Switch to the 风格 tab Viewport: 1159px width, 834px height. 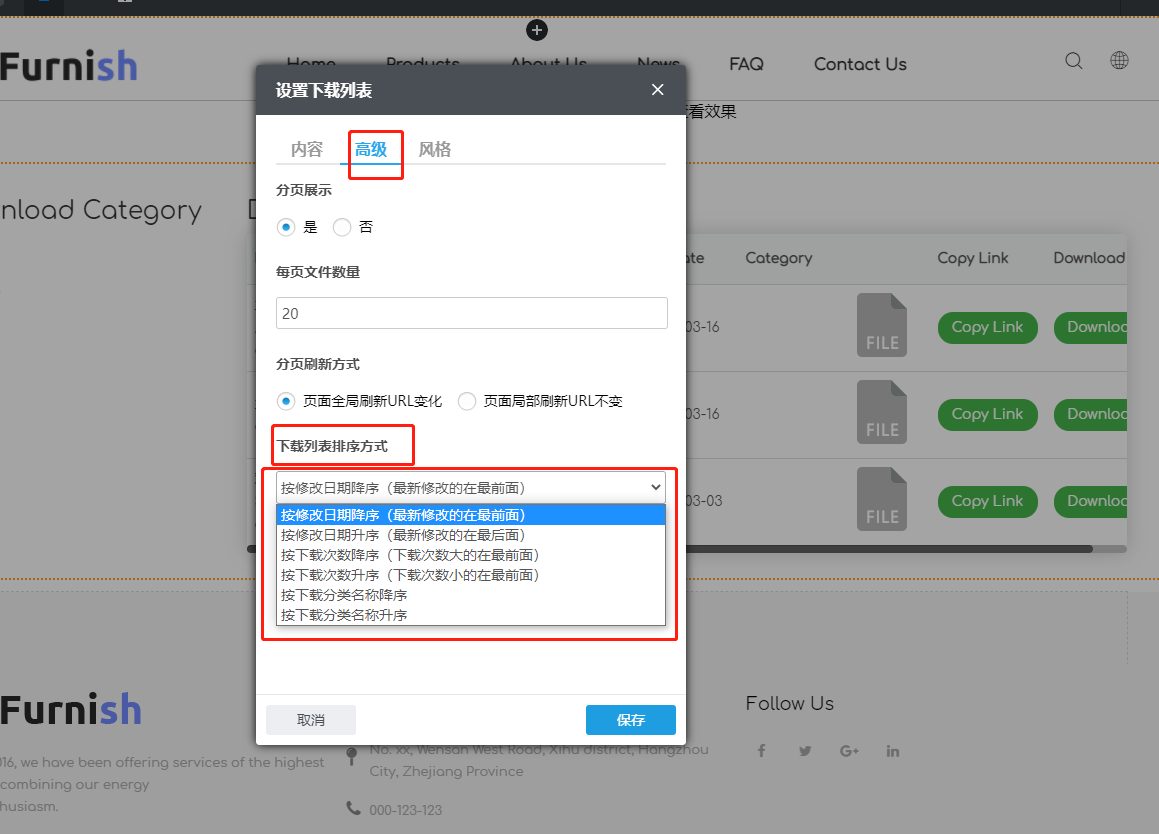pos(435,148)
